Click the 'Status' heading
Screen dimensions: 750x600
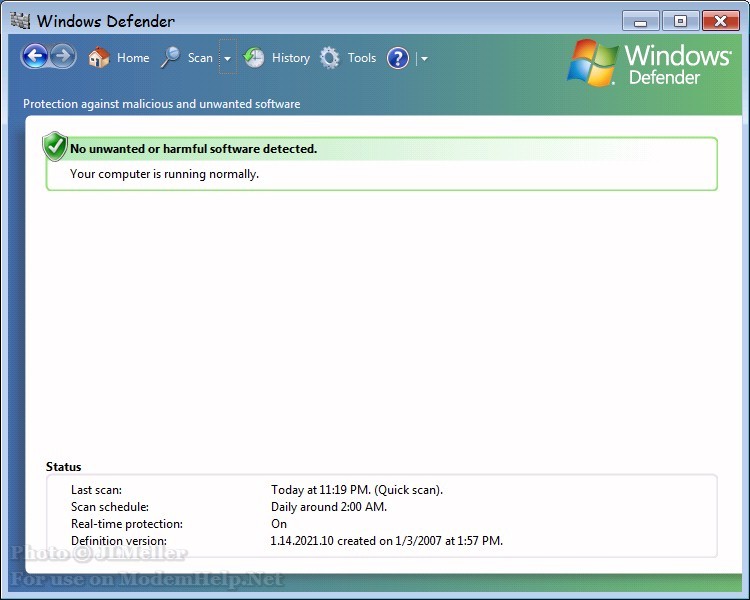pos(64,467)
